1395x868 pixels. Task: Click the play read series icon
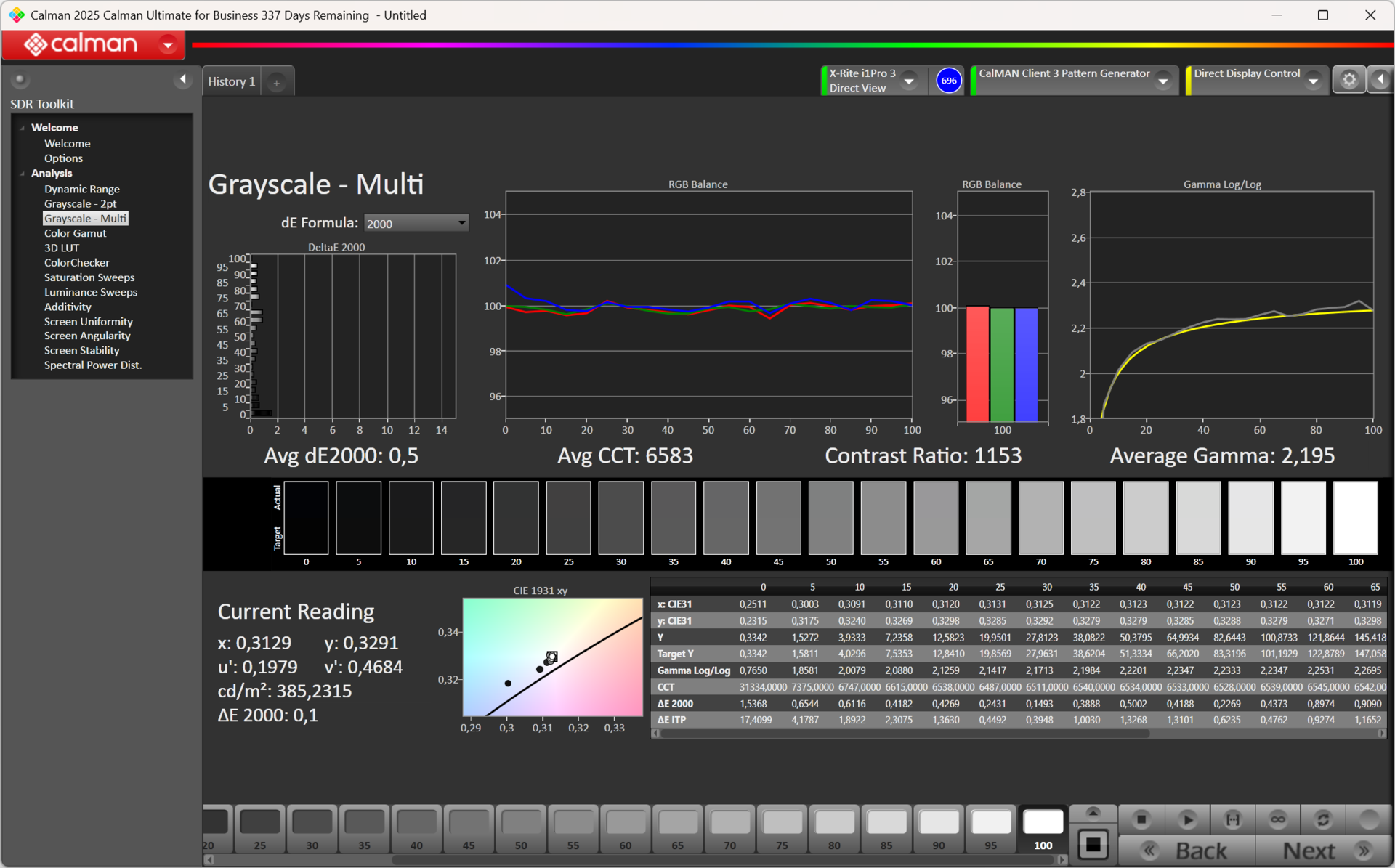tap(1187, 819)
